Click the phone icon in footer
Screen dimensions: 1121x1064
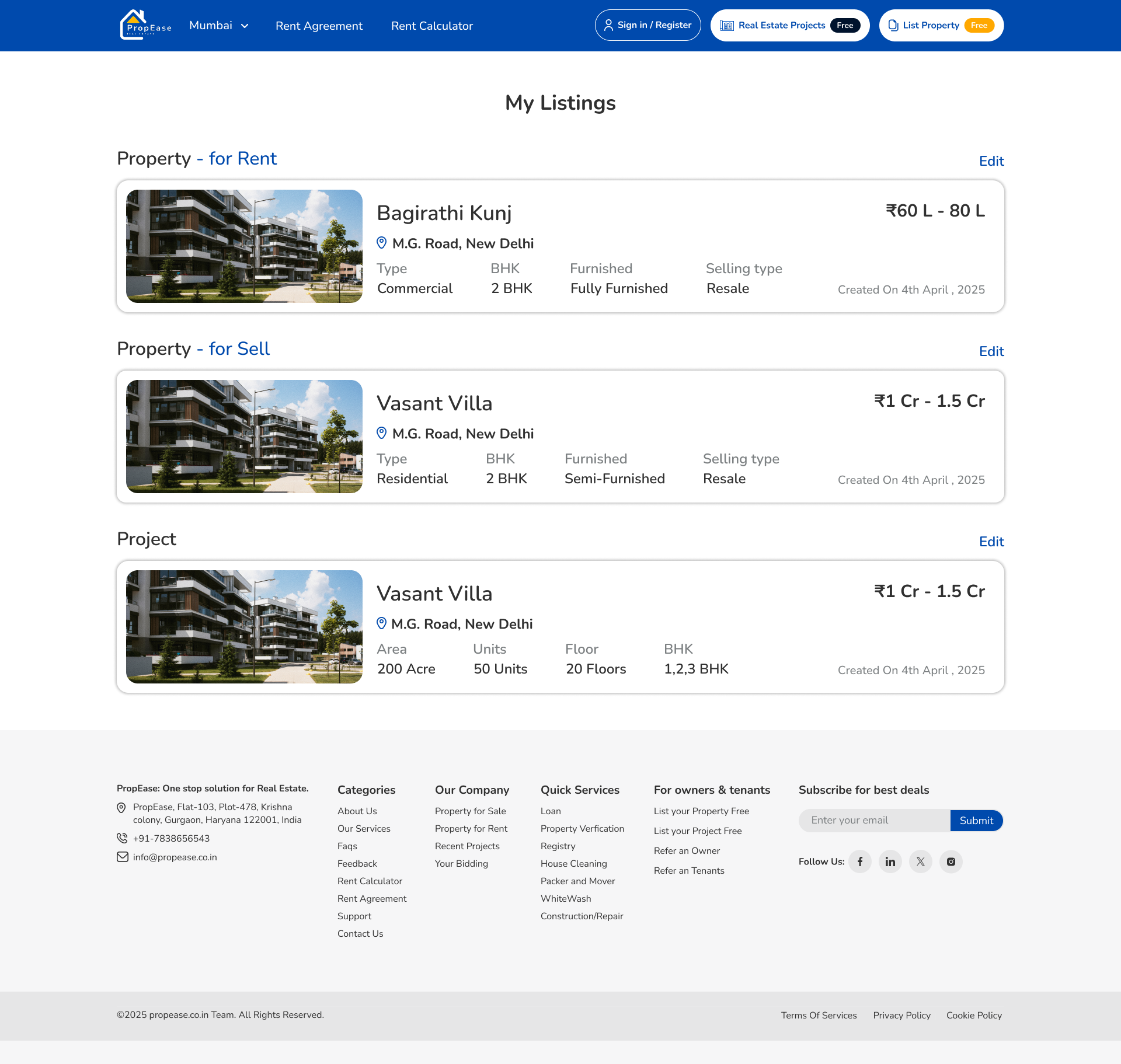pyautogui.click(x=122, y=838)
